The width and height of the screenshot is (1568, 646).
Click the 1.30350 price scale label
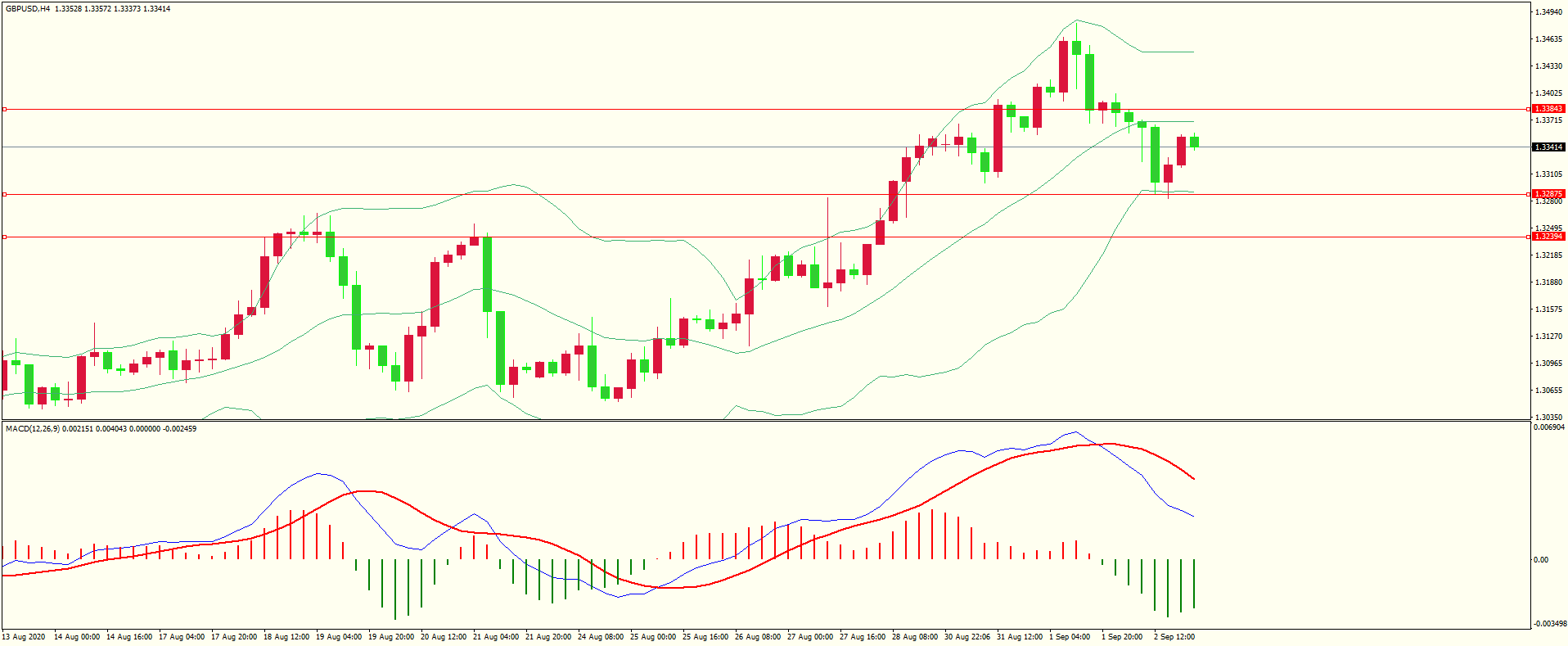[1549, 417]
